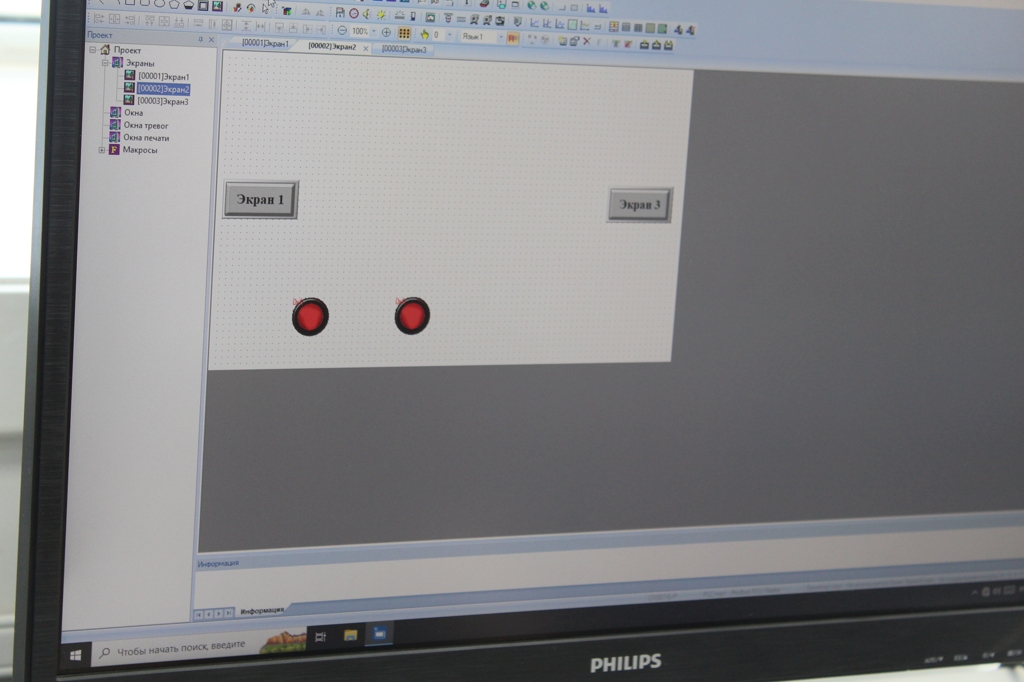Click the Экран 3 button on canvas
This screenshot has height=682, width=1024.
pyautogui.click(x=639, y=205)
